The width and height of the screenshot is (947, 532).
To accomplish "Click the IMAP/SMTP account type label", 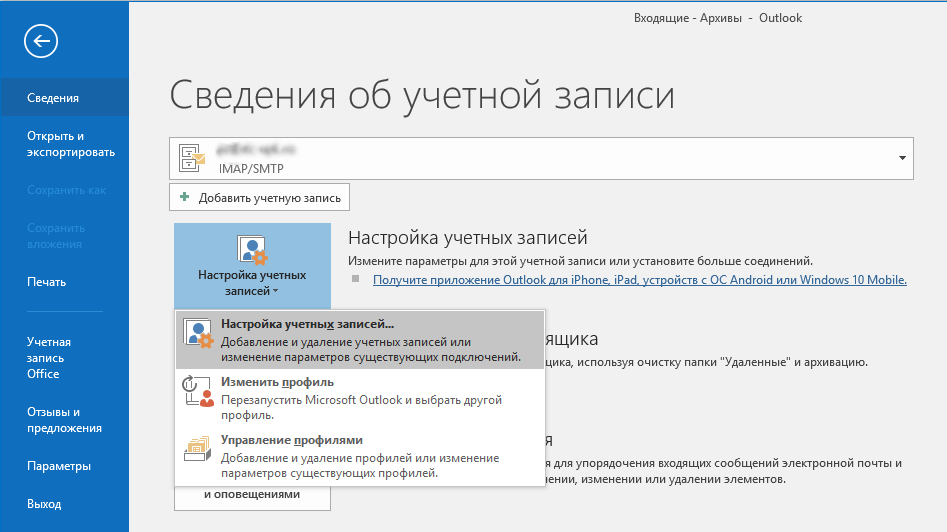I will [x=251, y=168].
